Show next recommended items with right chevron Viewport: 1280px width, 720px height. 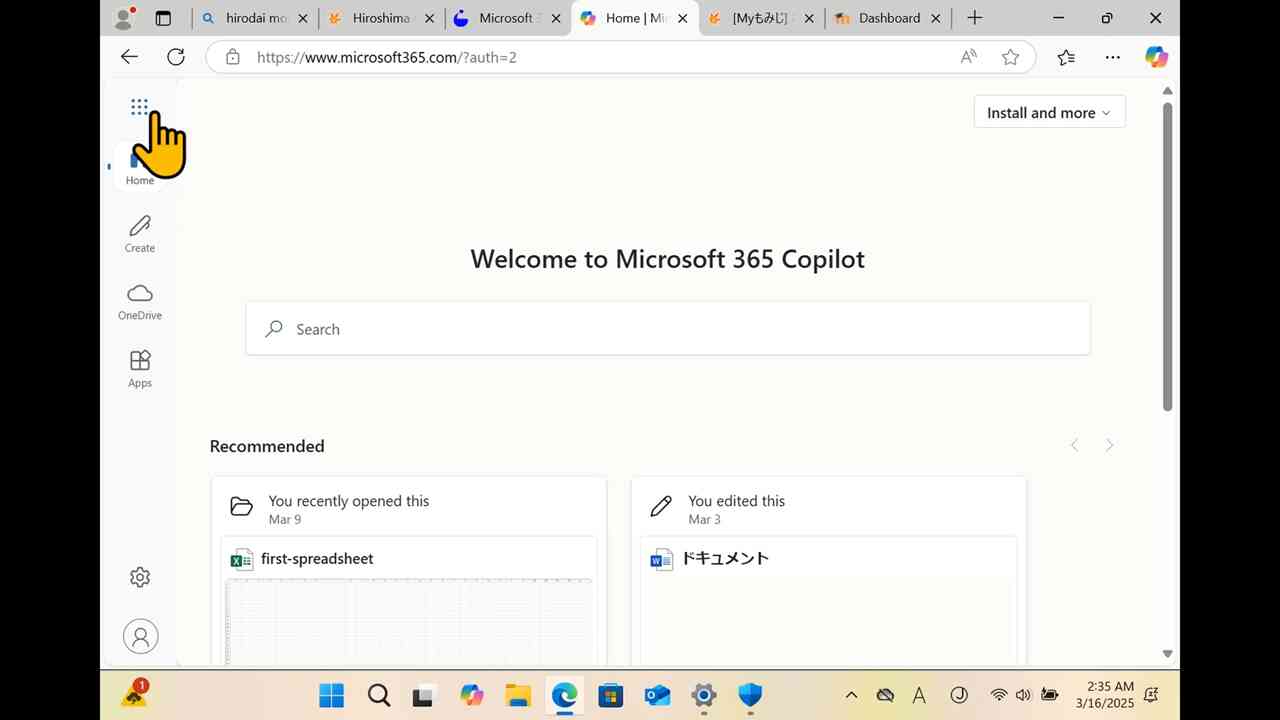1109,445
